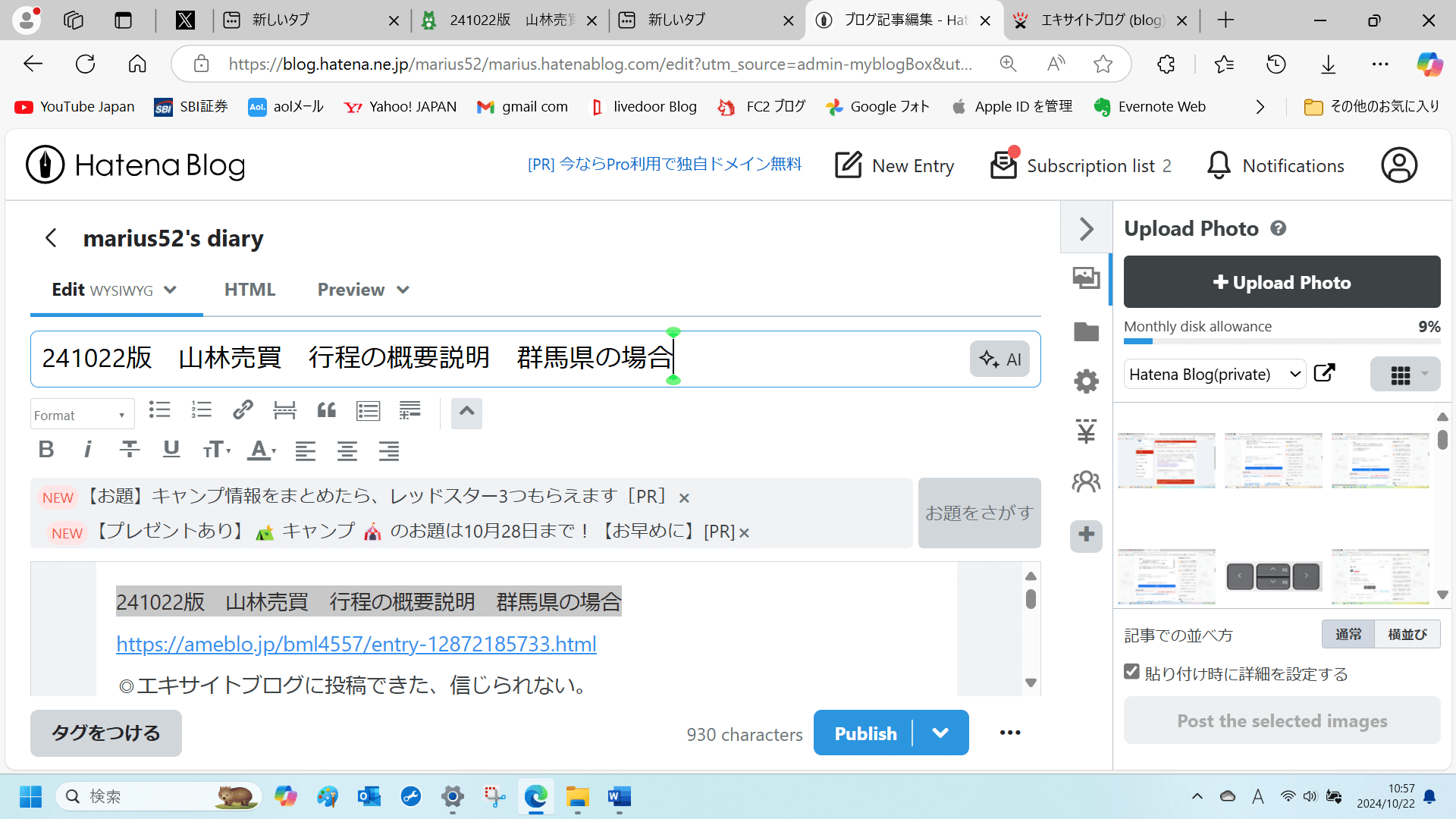Open the Publish options dropdown arrow
Image resolution: width=1456 pixels, height=819 pixels.
pyautogui.click(x=940, y=733)
